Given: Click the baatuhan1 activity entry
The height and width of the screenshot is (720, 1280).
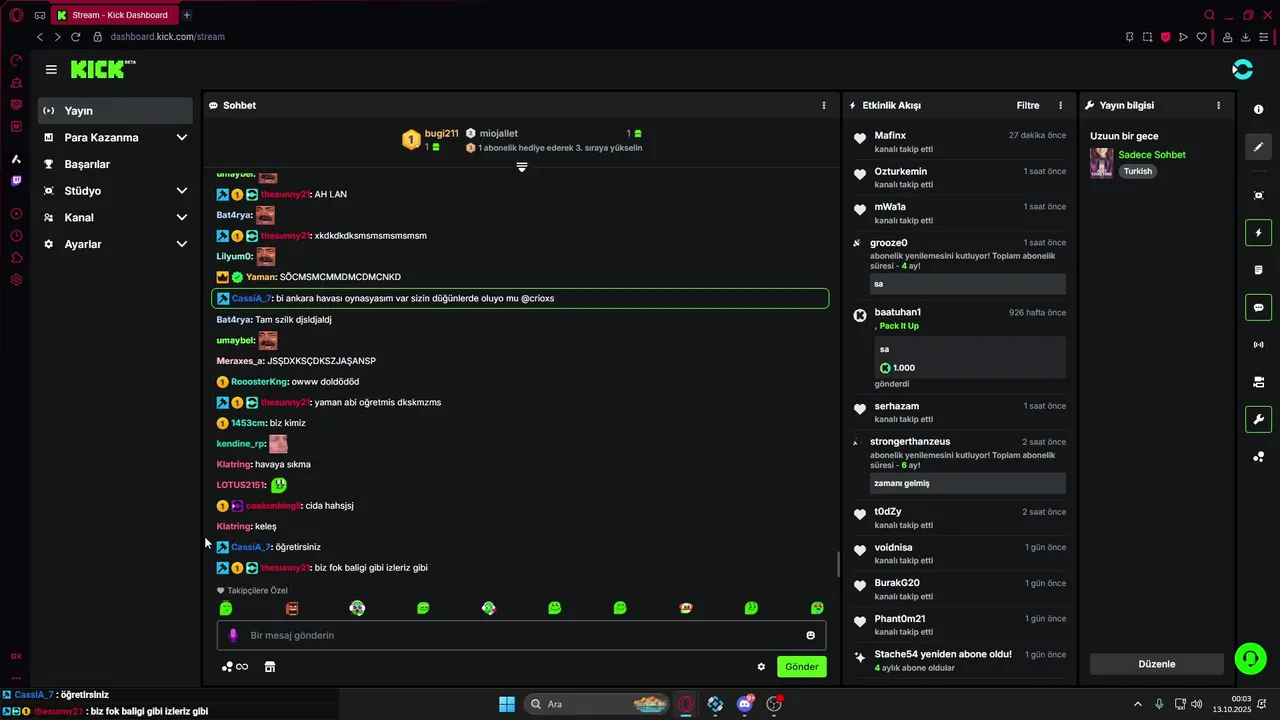Looking at the screenshot, I should (x=959, y=349).
